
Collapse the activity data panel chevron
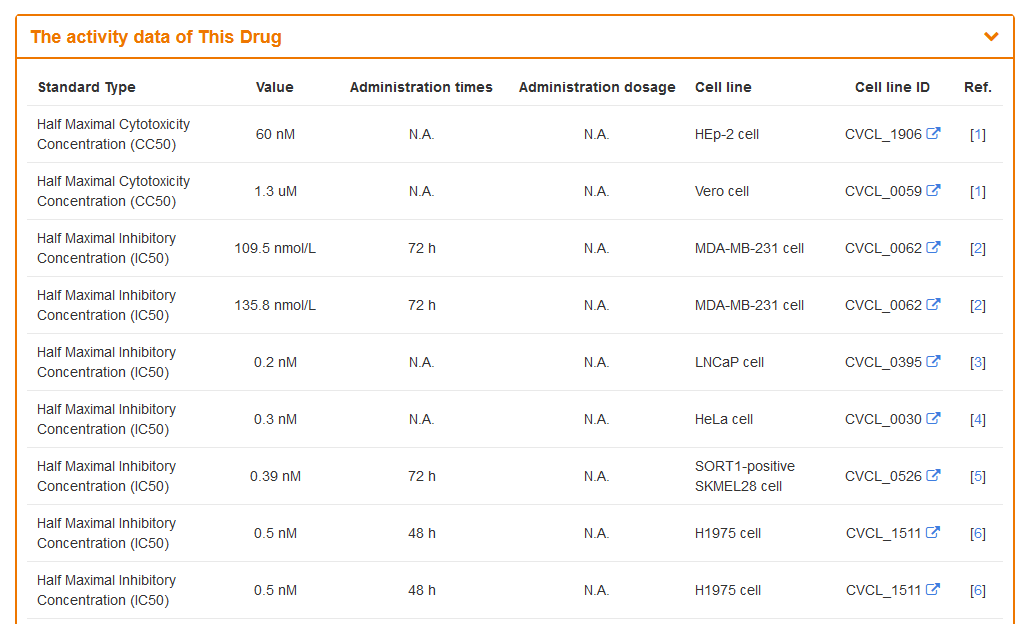pos(991,37)
